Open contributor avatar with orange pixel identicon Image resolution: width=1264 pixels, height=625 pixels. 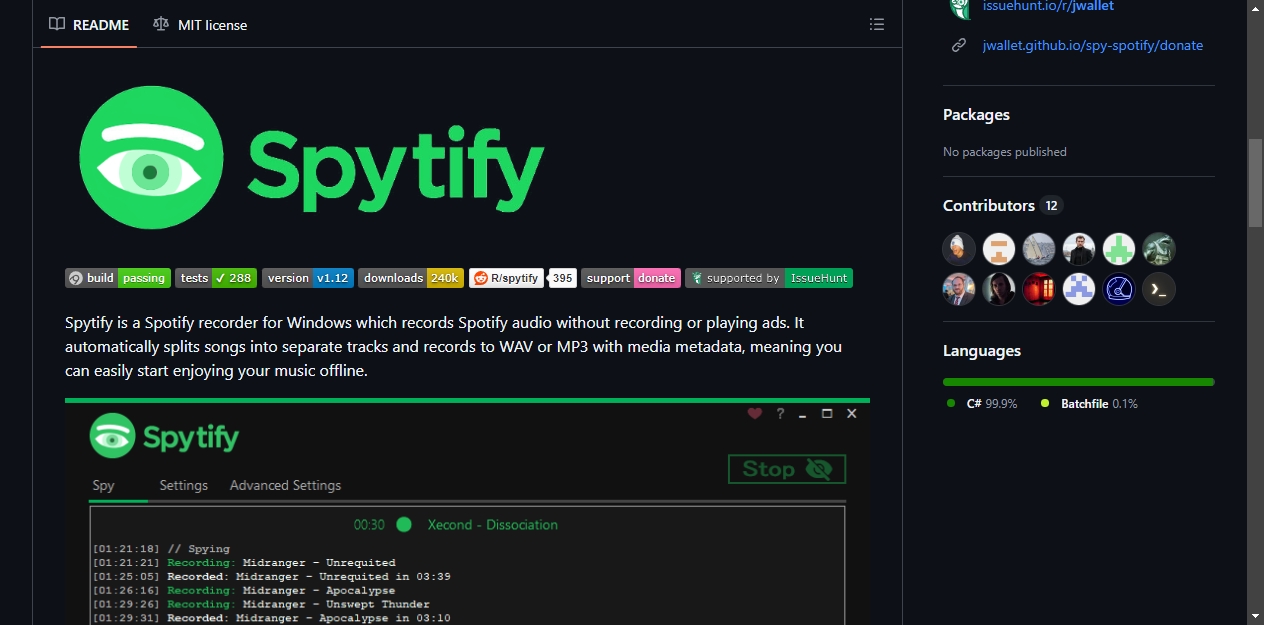pos(999,249)
